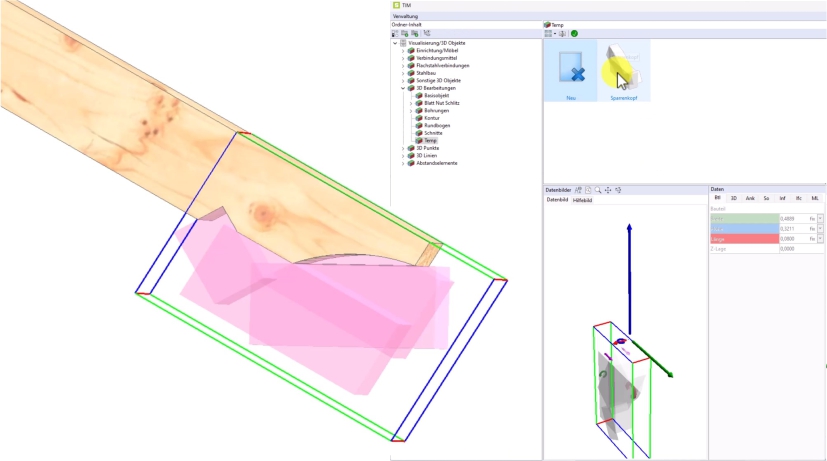Switch to the Hilfebild tab
This screenshot has width=827, height=461.
[x=581, y=200]
